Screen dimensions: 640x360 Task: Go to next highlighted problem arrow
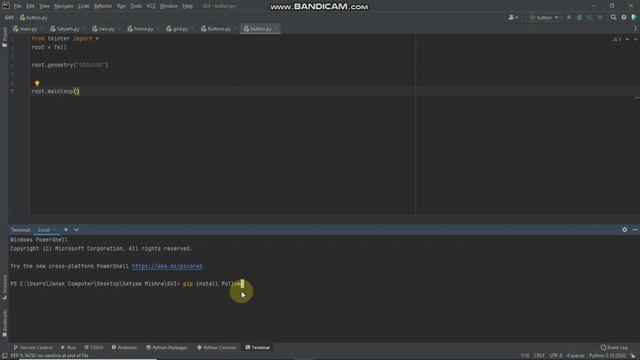[x=636, y=39]
